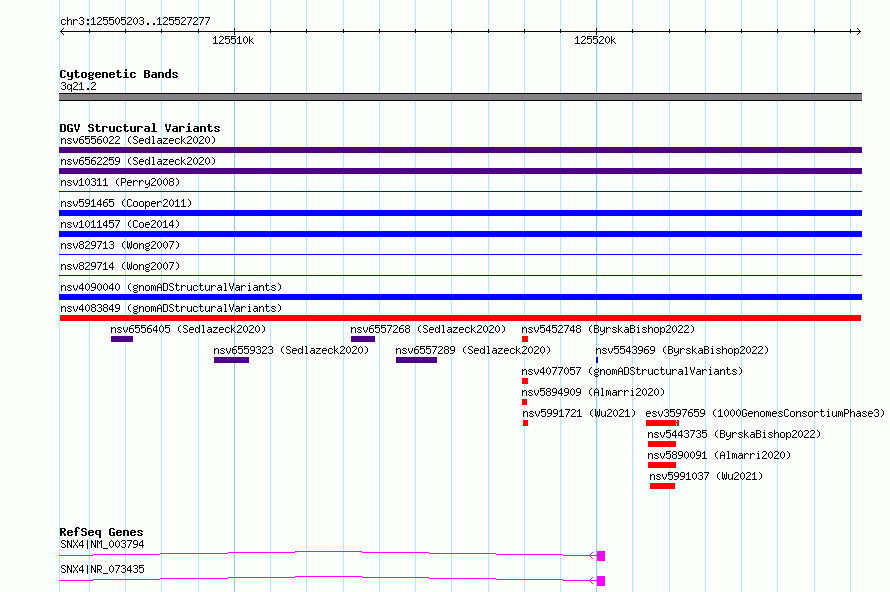Click the DGV Structural Variants track title
The image size is (890, 592).
[x=140, y=128]
